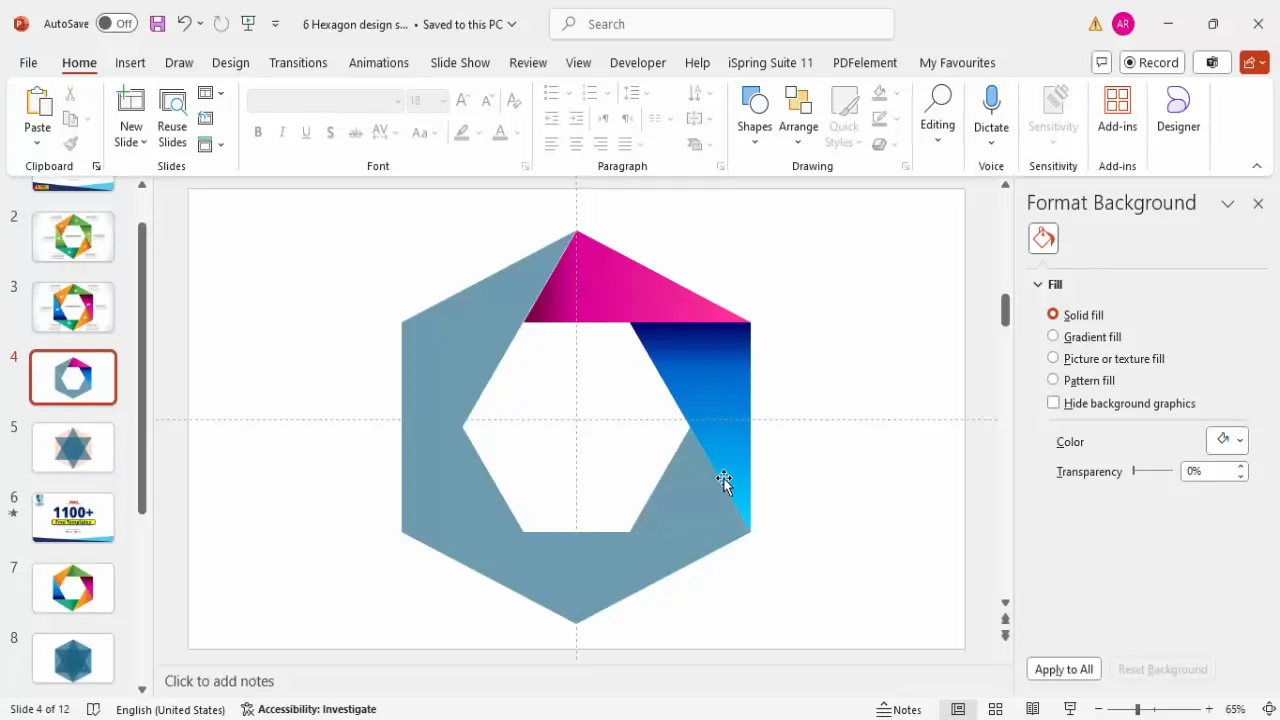Click the warning triangle icon
Image resolution: width=1280 pixels, height=720 pixels.
click(1096, 23)
